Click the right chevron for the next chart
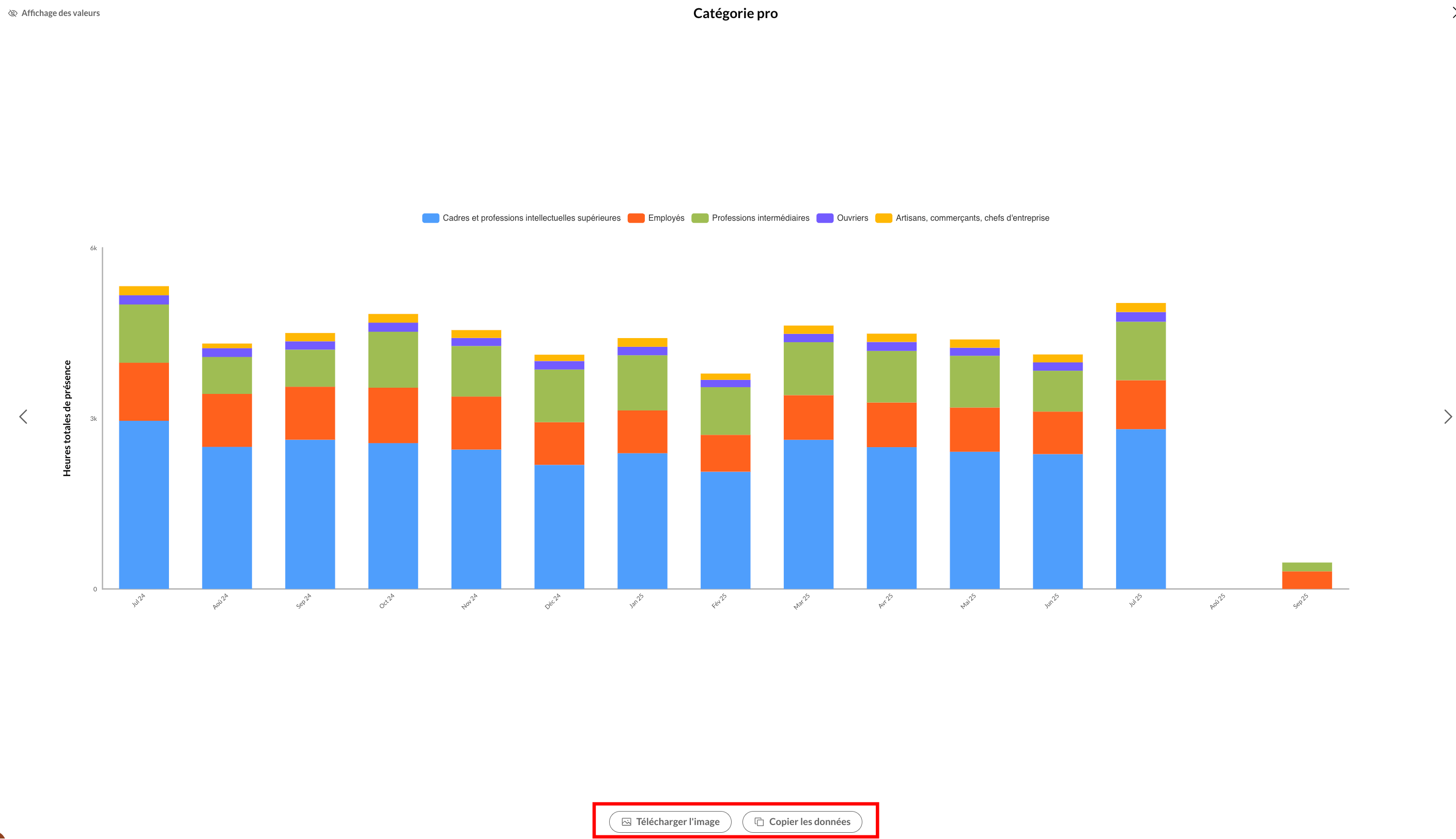The image size is (1456, 839). (1447, 417)
